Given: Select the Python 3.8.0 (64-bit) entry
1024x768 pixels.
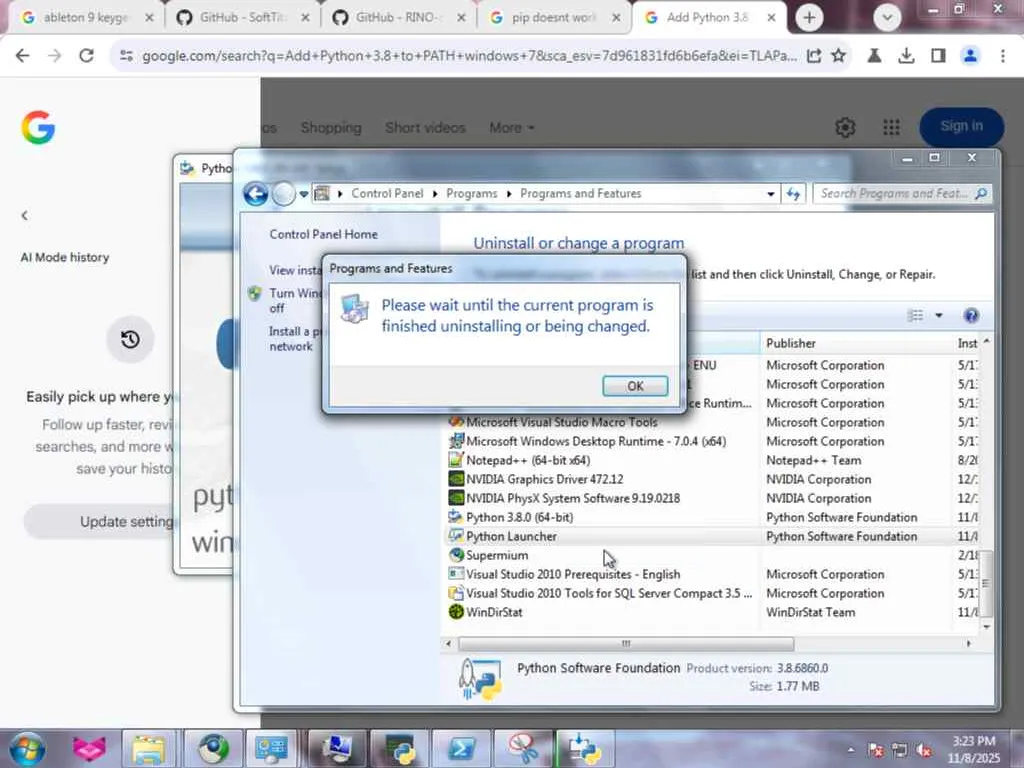Looking at the screenshot, I should pyautogui.click(x=712, y=517).
